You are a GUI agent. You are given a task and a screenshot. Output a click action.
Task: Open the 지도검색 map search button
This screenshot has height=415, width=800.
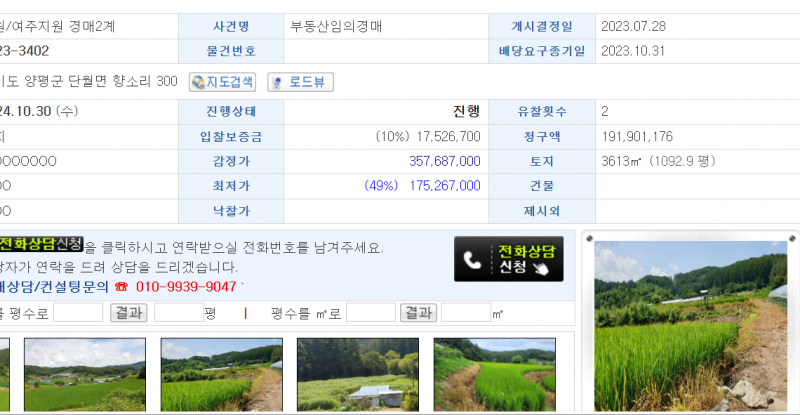(222, 82)
